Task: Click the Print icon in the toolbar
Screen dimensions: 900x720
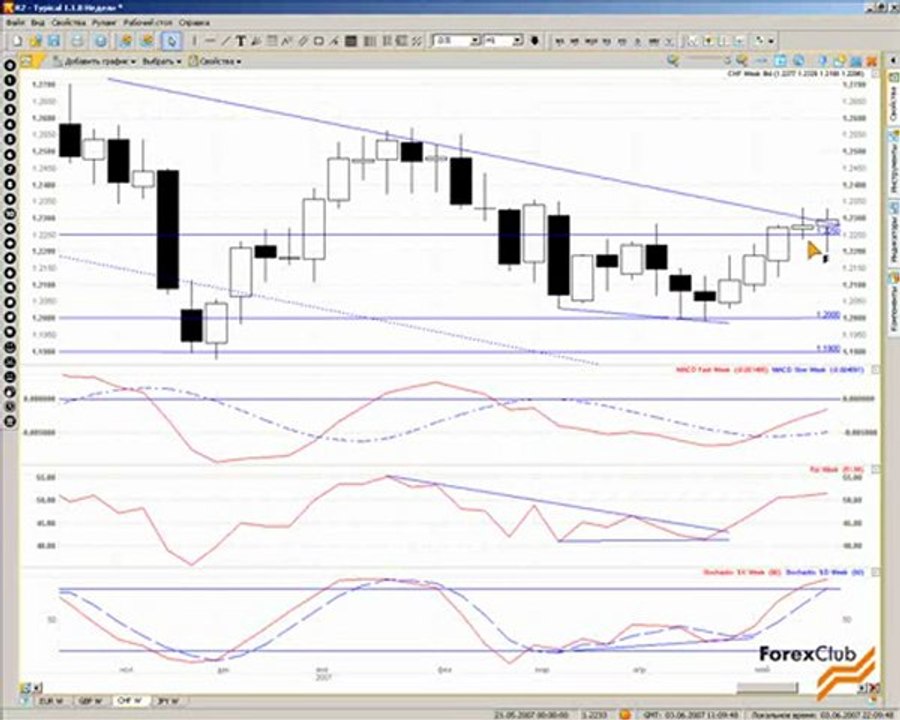Action: tap(77, 41)
